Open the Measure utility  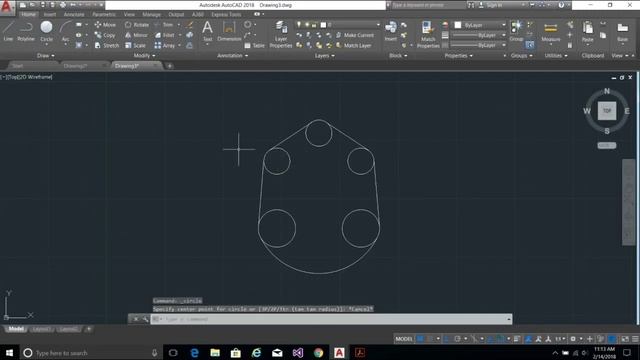(551, 31)
